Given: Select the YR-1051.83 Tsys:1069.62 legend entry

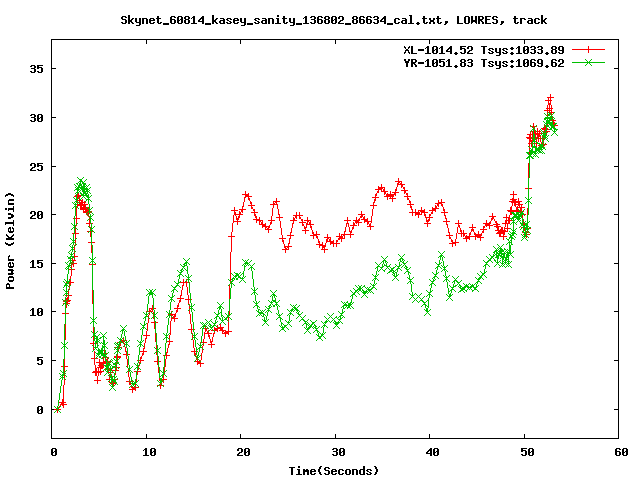Looking at the screenshot, I should click(x=484, y=63).
